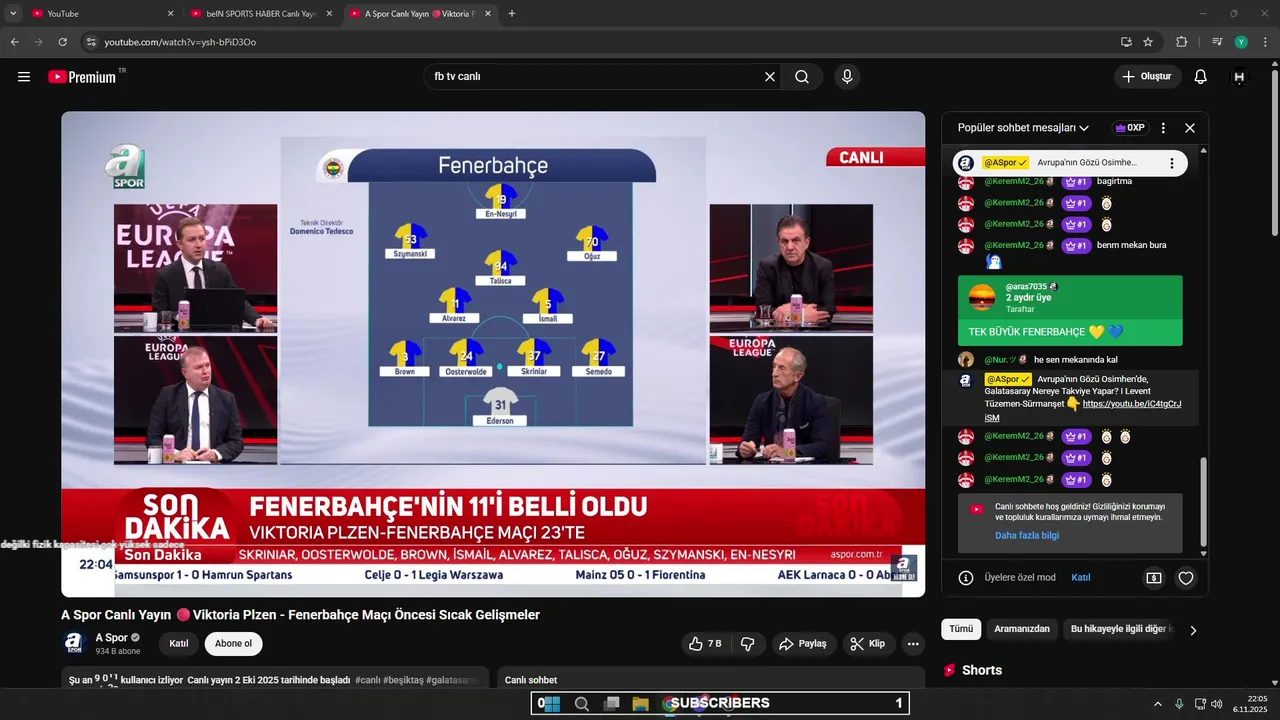The height and width of the screenshot is (720, 1280).
Task: Open pinned ASpor message options menu
Action: 1172,163
